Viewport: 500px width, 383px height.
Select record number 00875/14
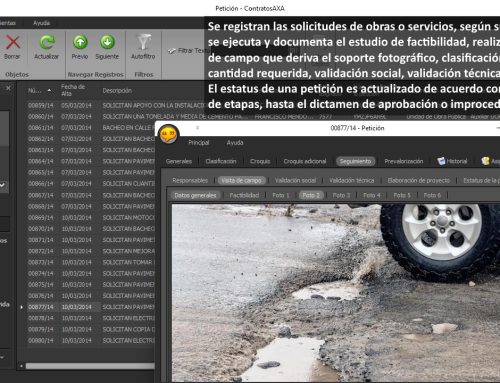(41, 285)
